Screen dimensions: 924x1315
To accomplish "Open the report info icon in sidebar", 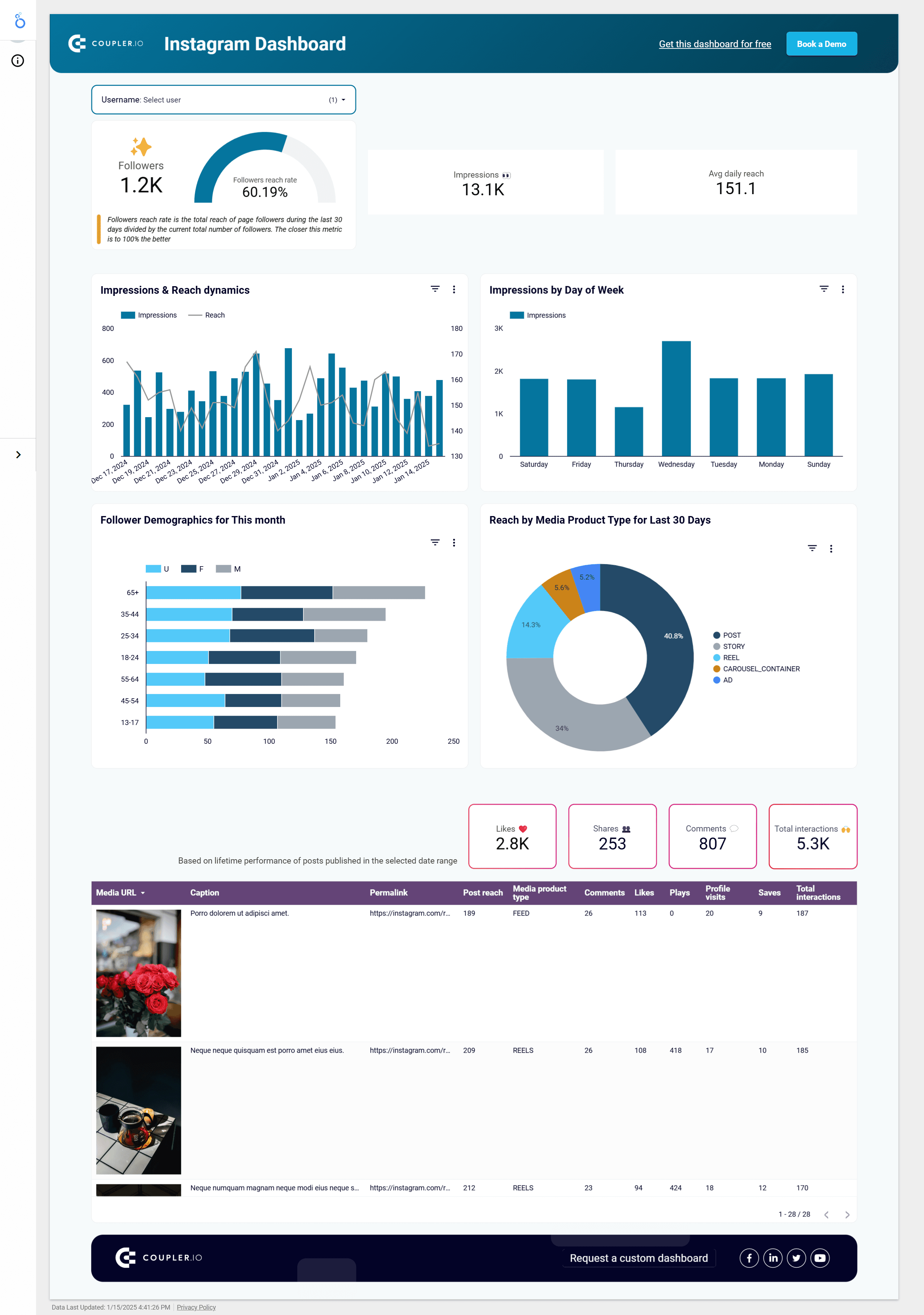I will tap(18, 61).
